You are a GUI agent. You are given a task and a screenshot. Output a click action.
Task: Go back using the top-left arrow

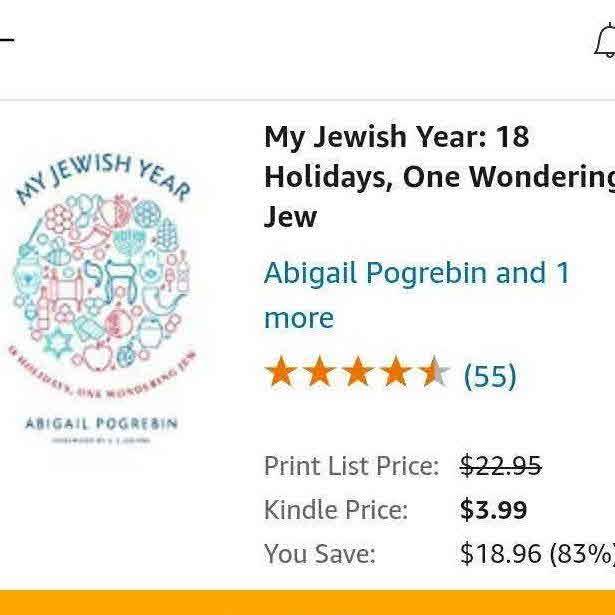point(6,42)
